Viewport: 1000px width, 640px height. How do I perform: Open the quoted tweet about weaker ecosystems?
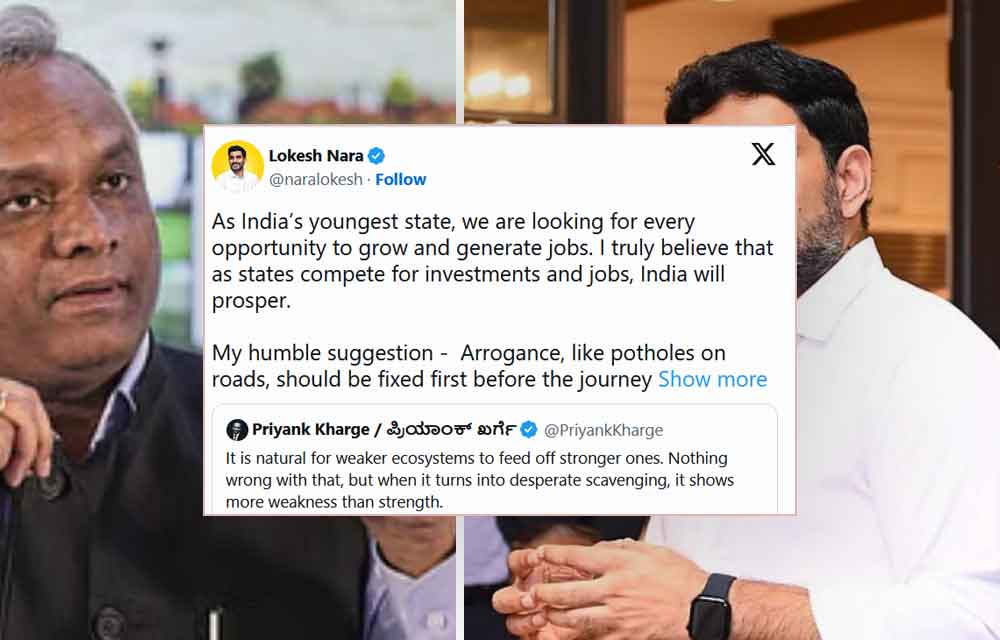point(495,459)
